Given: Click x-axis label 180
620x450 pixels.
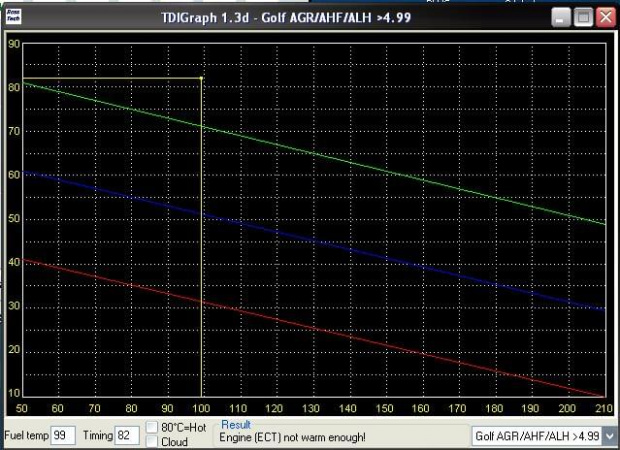Looking at the screenshot, I should (x=494, y=408).
